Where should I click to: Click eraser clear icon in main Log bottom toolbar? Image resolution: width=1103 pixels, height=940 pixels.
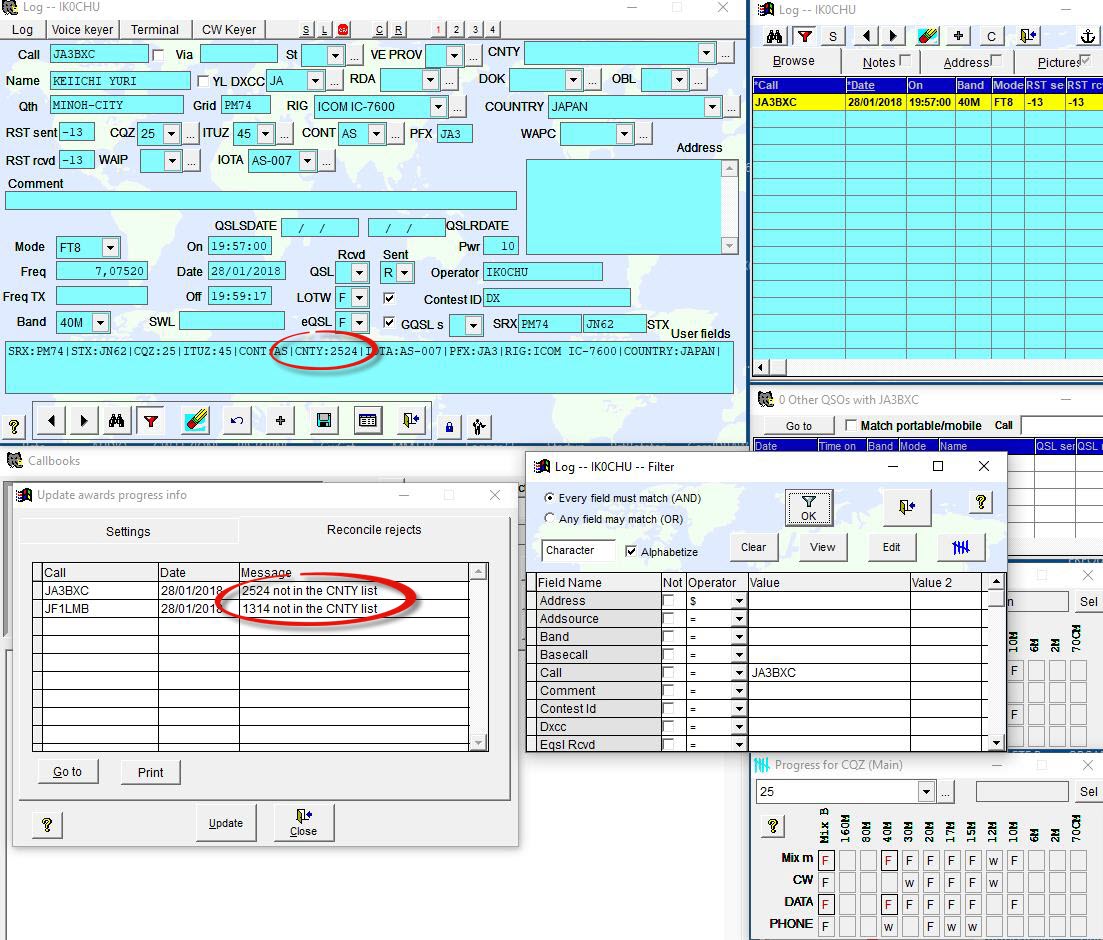point(196,420)
